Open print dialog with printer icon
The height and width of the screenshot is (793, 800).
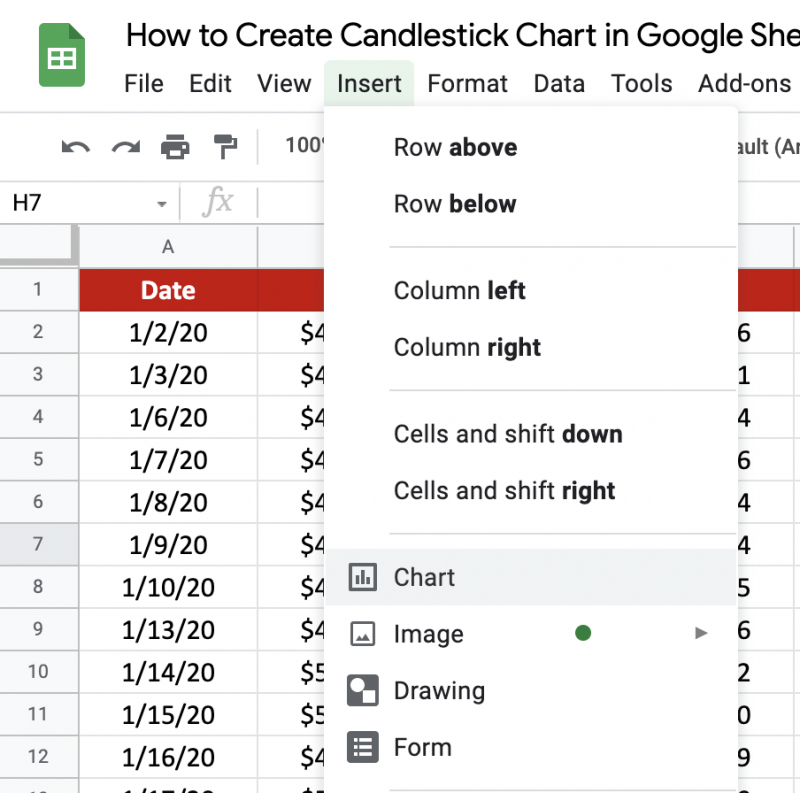(x=176, y=146)
